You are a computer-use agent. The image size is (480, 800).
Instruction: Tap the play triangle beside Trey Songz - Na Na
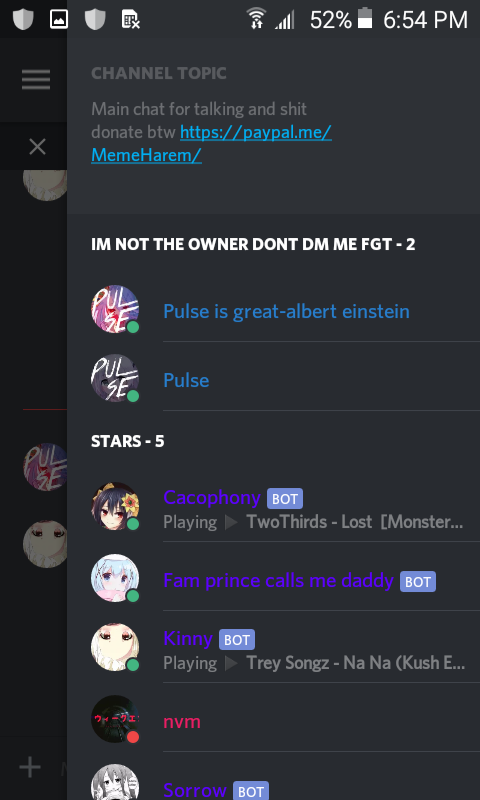click(x=232, y=663)
